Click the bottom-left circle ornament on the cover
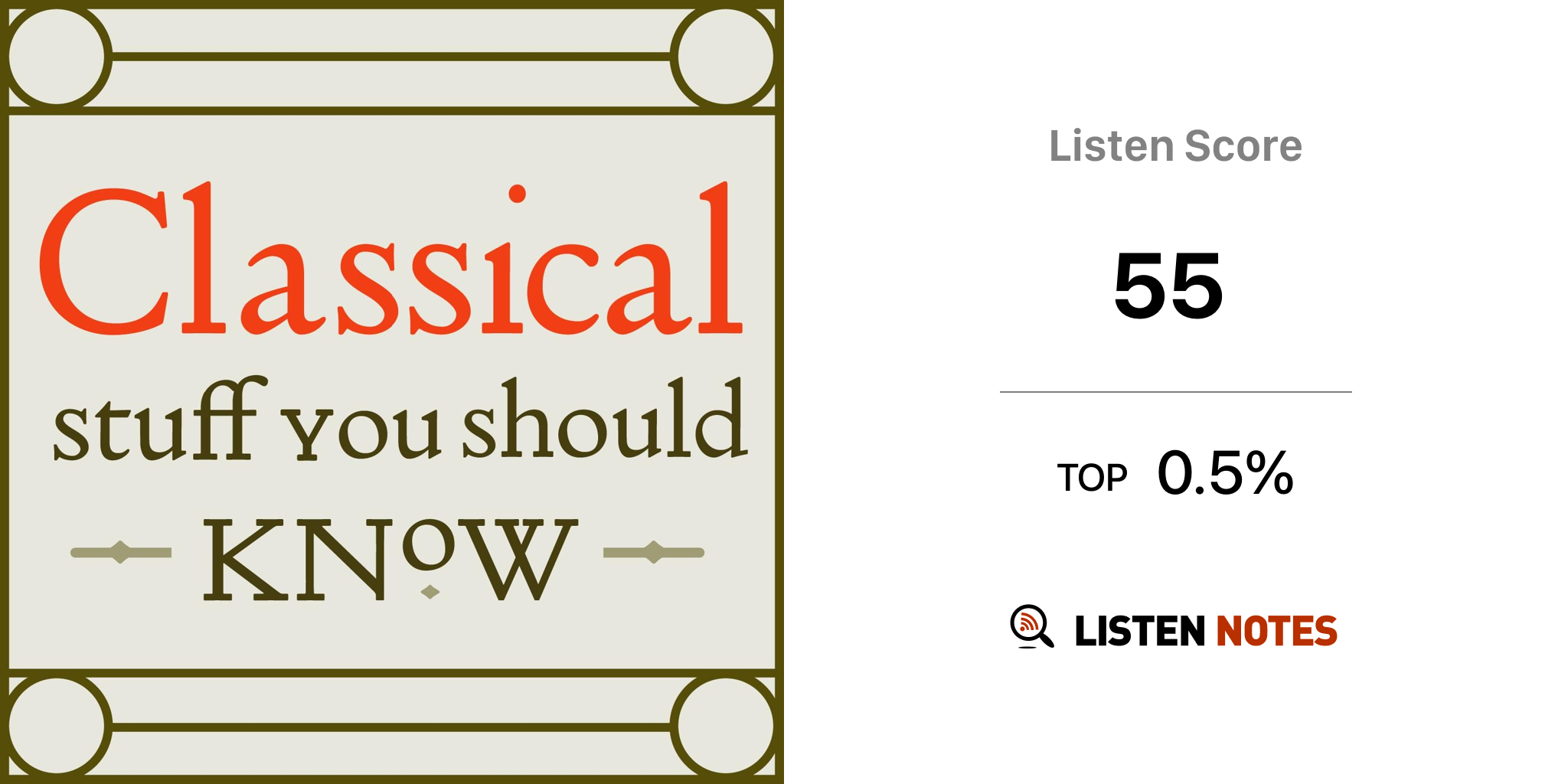Image resolution: width=1568 pixels, height=784 pixels. pyautogui.click(x=57, y=726)
